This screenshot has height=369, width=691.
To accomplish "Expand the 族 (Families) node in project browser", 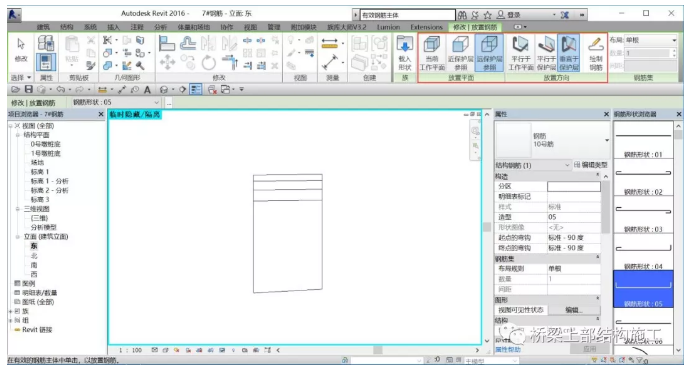I will (11, 311).
